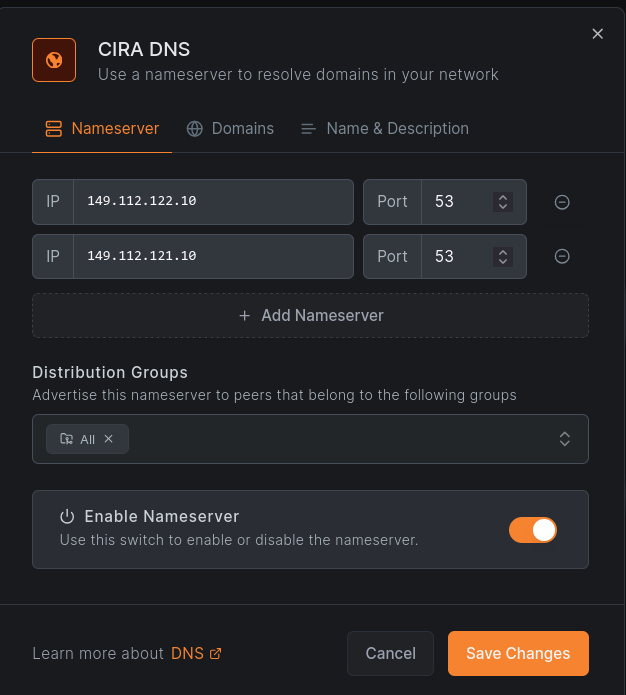This screenshot has height=695, width=626.
Task: Click the folder icon in All tag
Action: 66,439
